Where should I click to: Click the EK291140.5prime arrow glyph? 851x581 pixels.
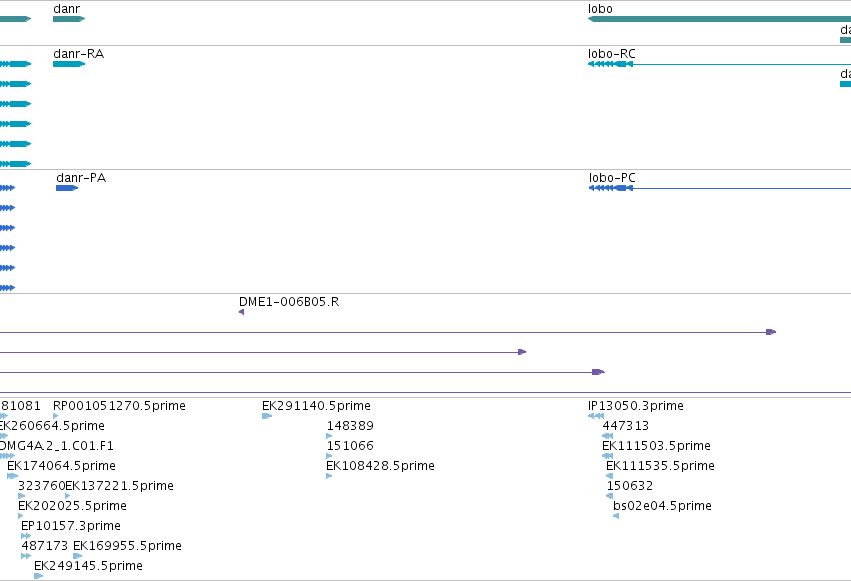266,416
